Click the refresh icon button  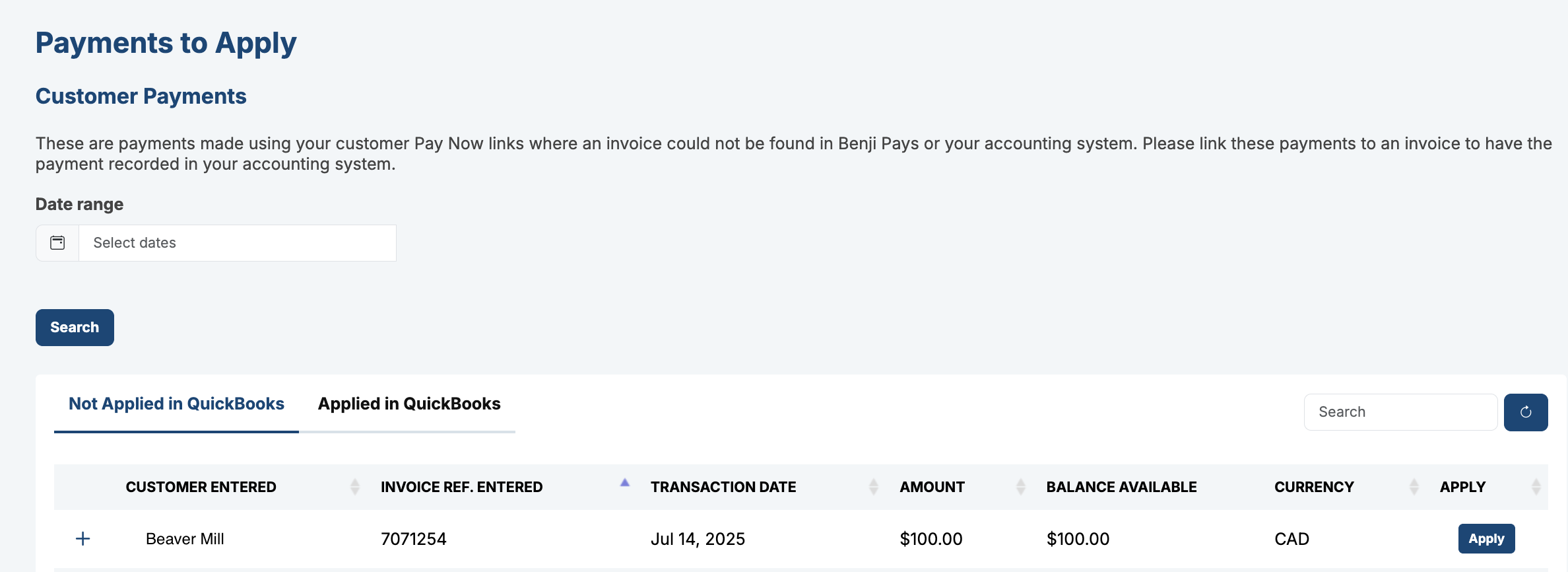(x=1525, y=412)
